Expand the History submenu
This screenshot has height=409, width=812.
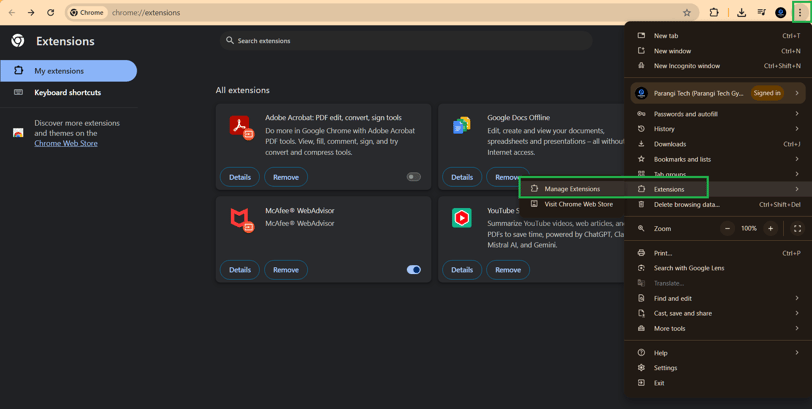pos(797,128)
